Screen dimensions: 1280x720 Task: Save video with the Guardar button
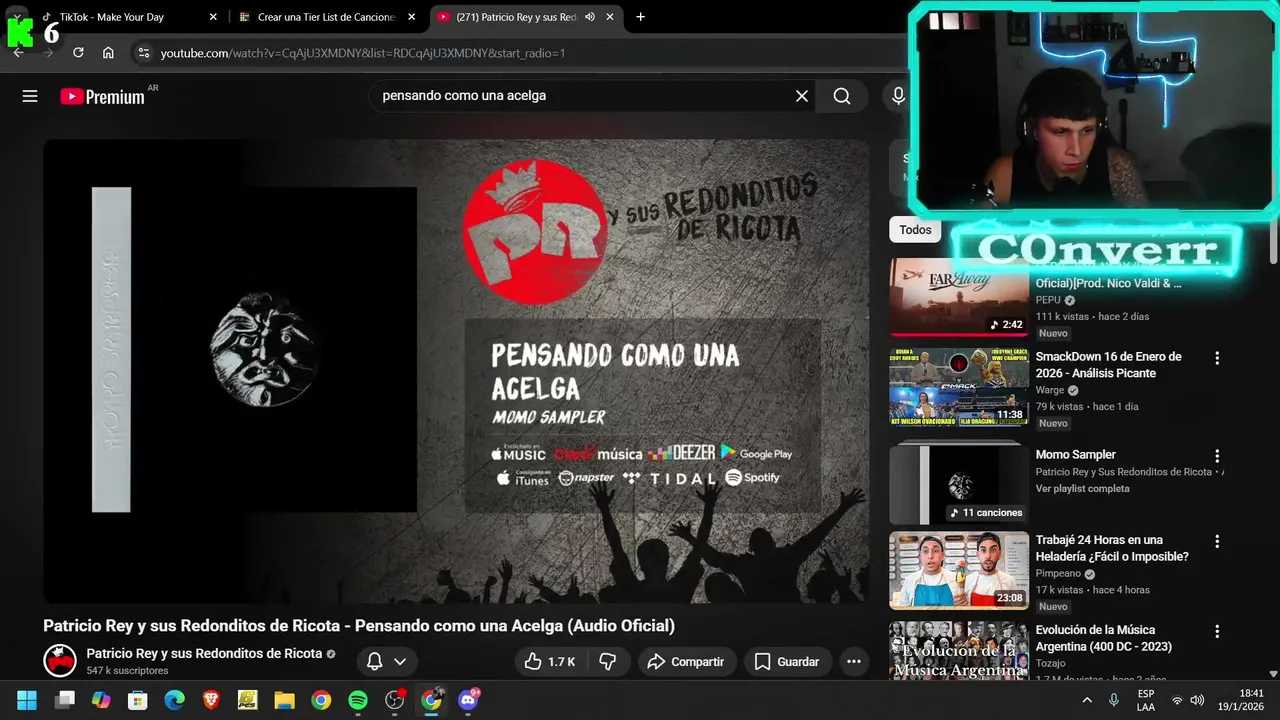787,661
